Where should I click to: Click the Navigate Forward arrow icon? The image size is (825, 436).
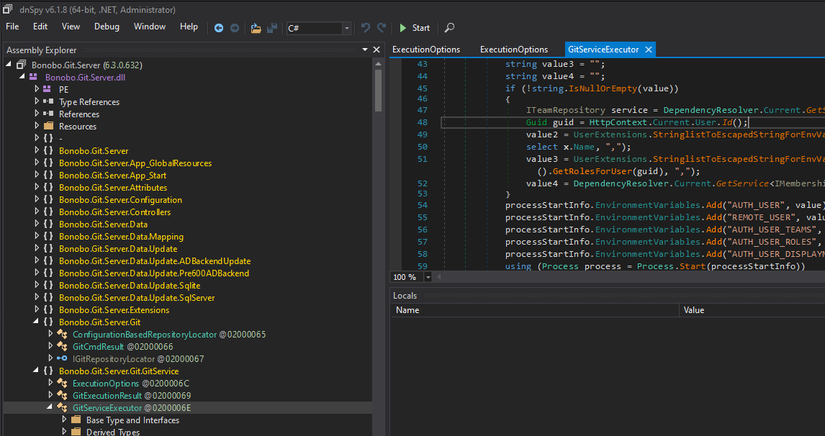(x=234, y=27)
